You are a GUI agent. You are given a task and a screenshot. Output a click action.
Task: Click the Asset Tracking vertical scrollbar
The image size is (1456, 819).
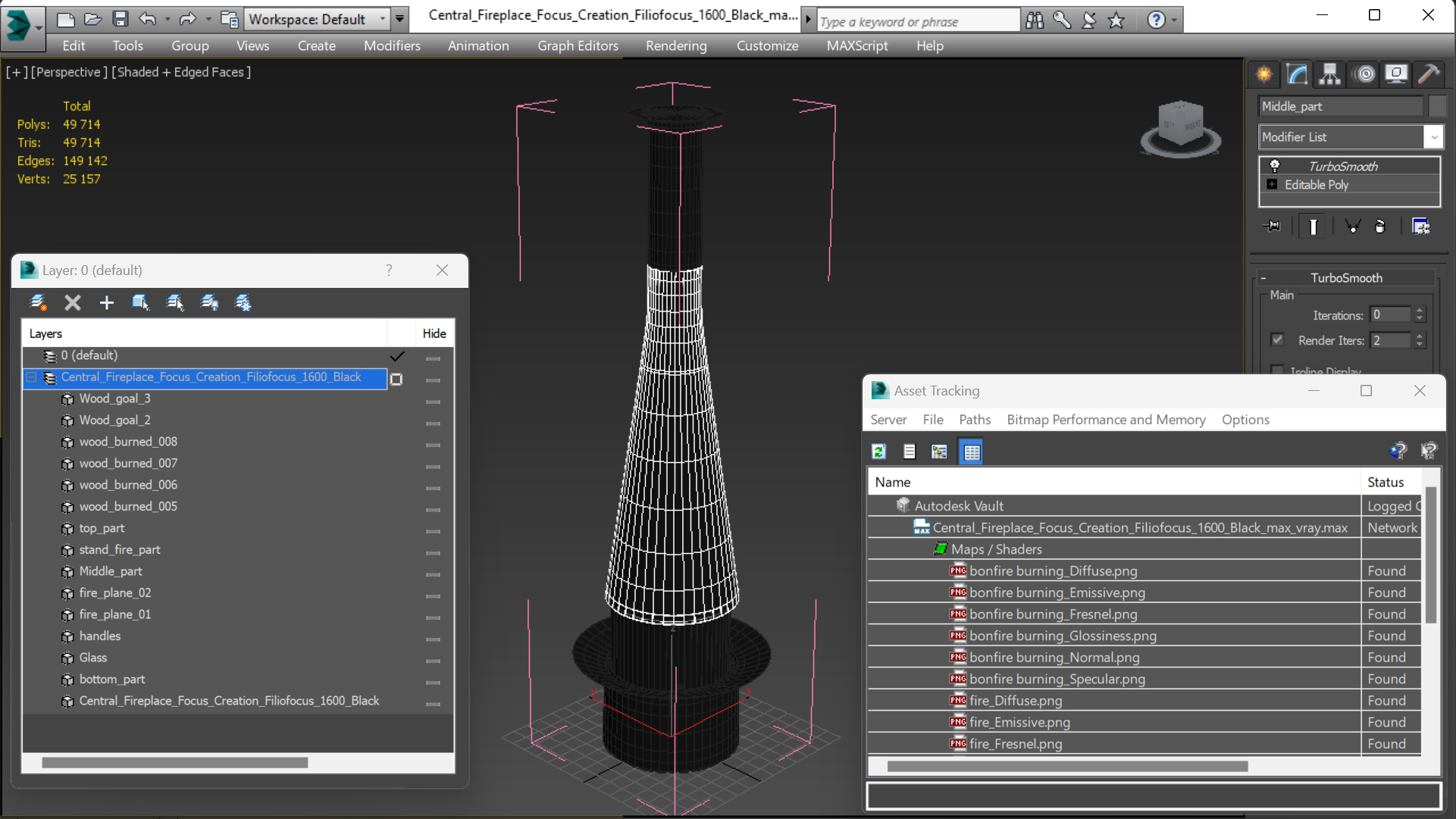pos(1431,555)
